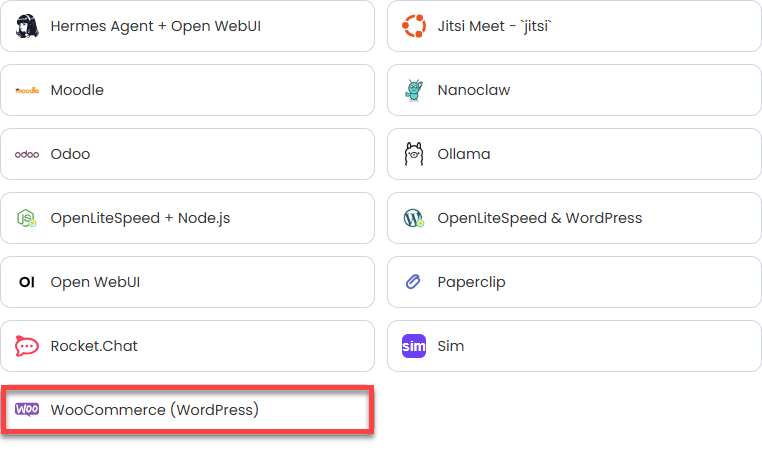Pick the Odoo application card

click(x=188, y=154)
